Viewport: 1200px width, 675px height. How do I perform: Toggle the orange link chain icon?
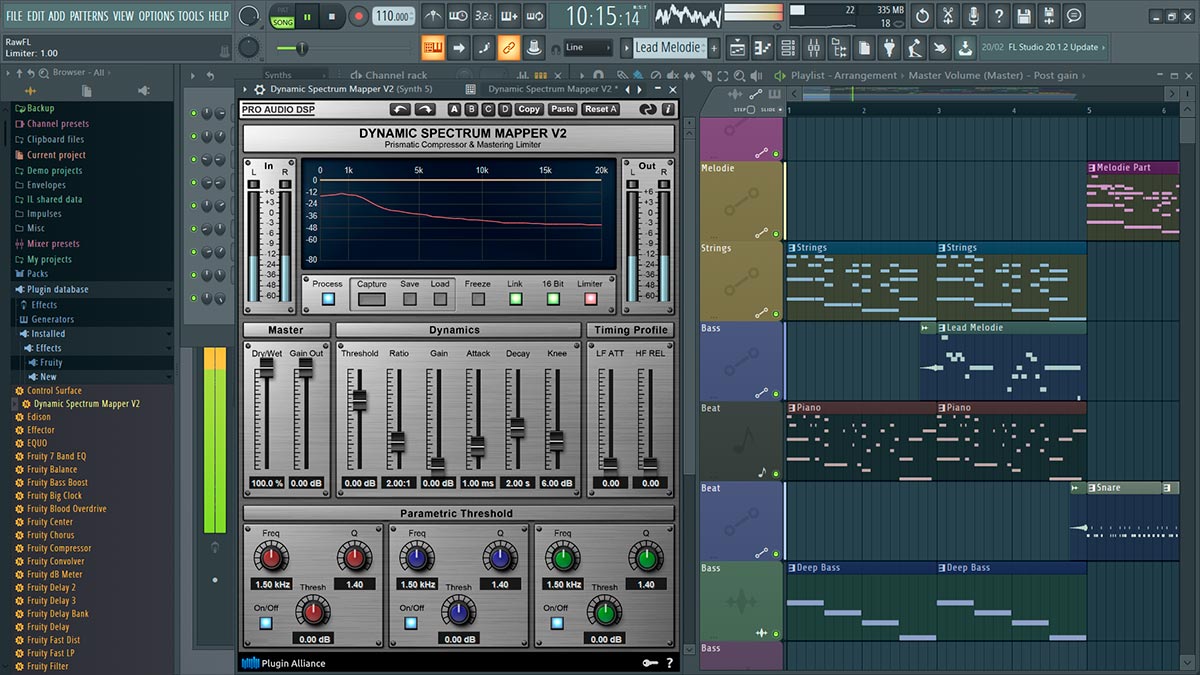508,47
